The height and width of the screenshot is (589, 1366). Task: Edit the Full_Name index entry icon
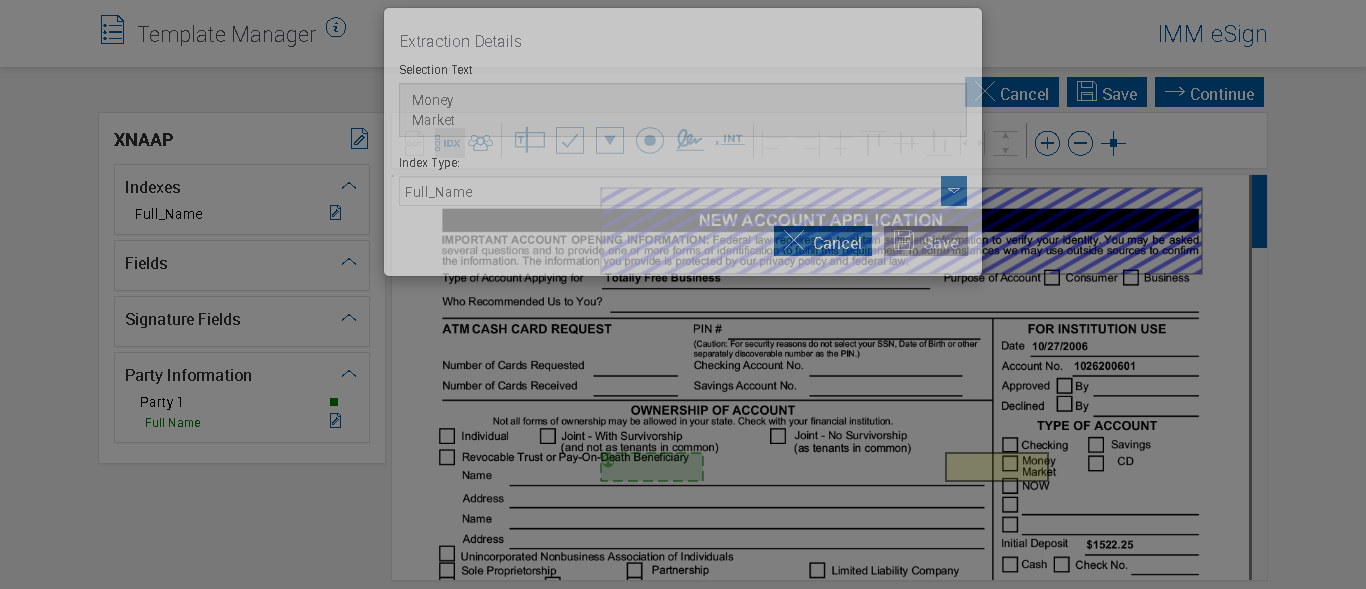pyautogui.click(x=336, y=213)
